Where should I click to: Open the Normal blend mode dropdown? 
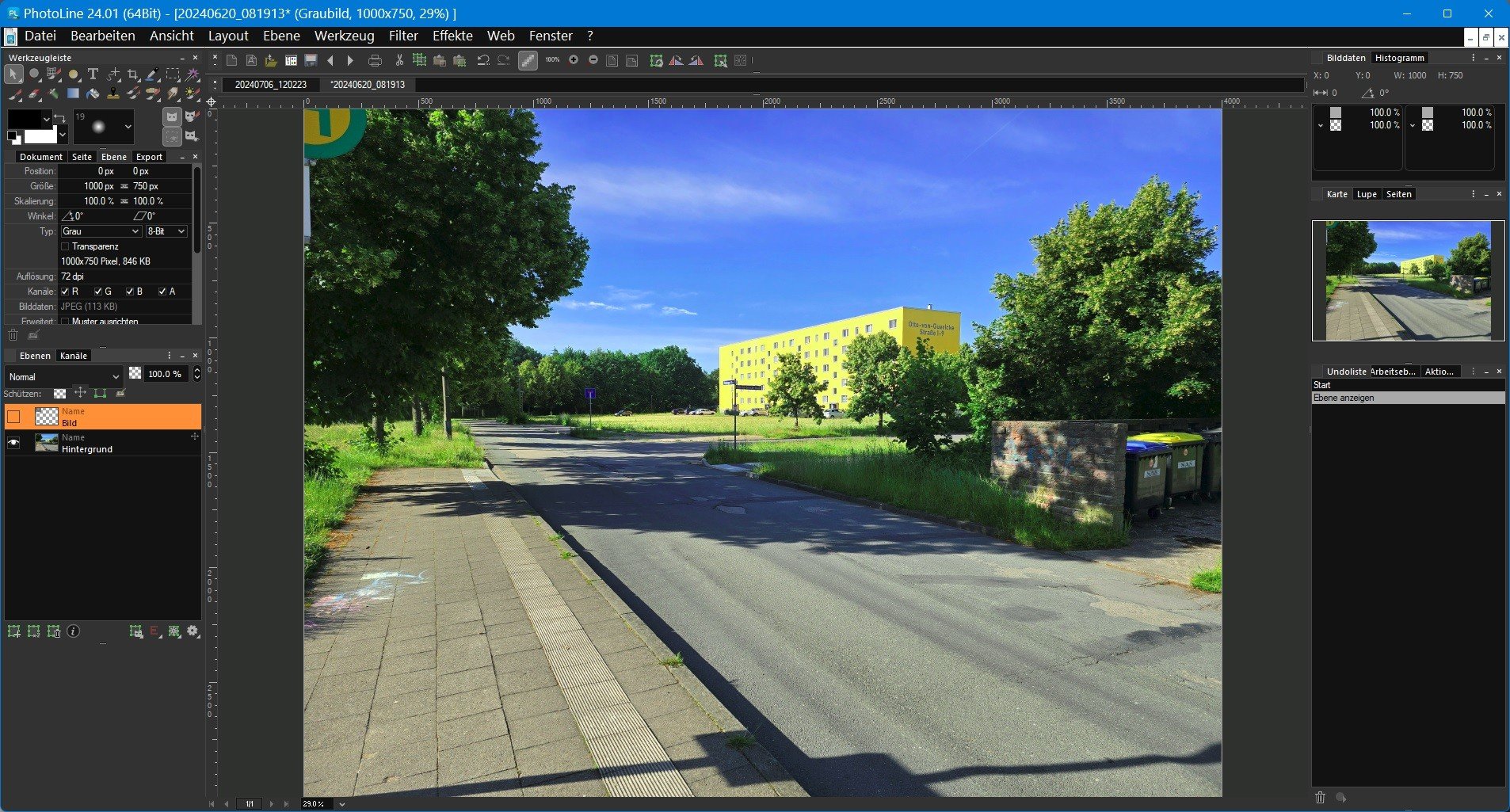pyautogui.click(x=64, y=376)
